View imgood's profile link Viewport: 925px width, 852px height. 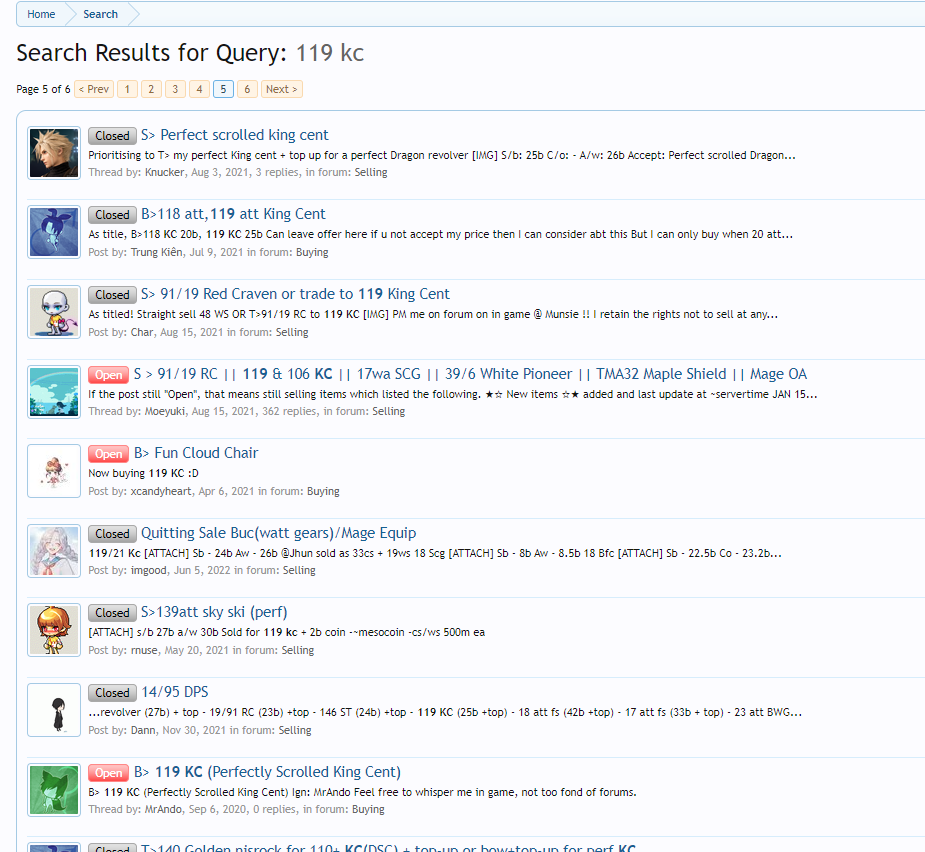(x=149, y=570)
